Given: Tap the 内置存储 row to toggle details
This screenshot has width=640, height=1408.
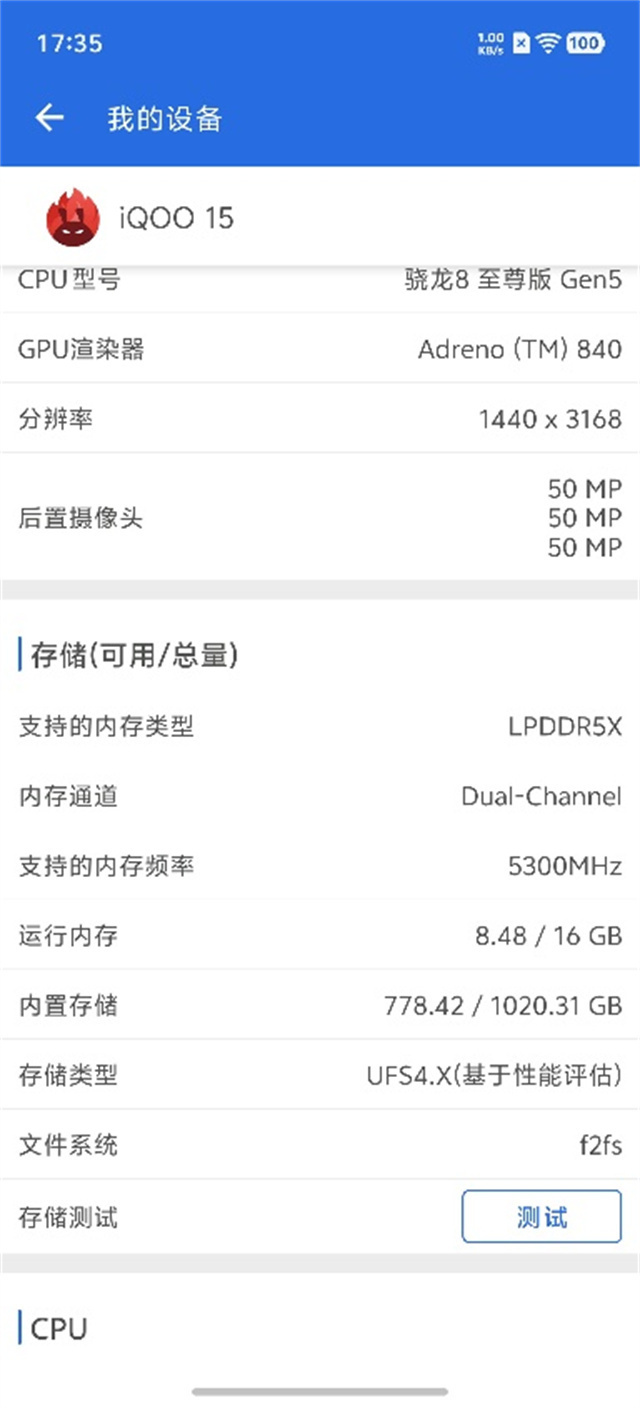Looking at the screenshot, I should 320,1007.
